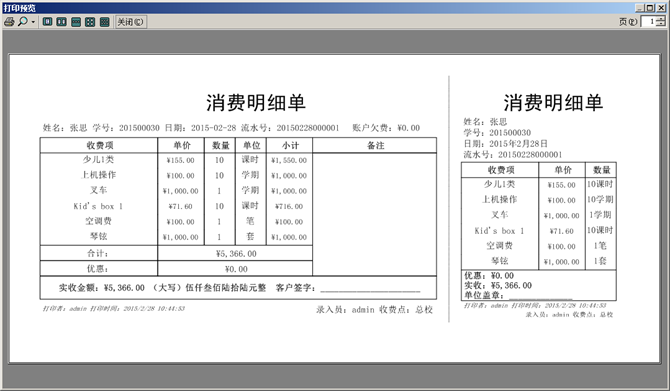The height and width of the screenshot is (391, 670).
Task: Click 10课时 for 少儿1类 on right stub
Action: [600, 184]
